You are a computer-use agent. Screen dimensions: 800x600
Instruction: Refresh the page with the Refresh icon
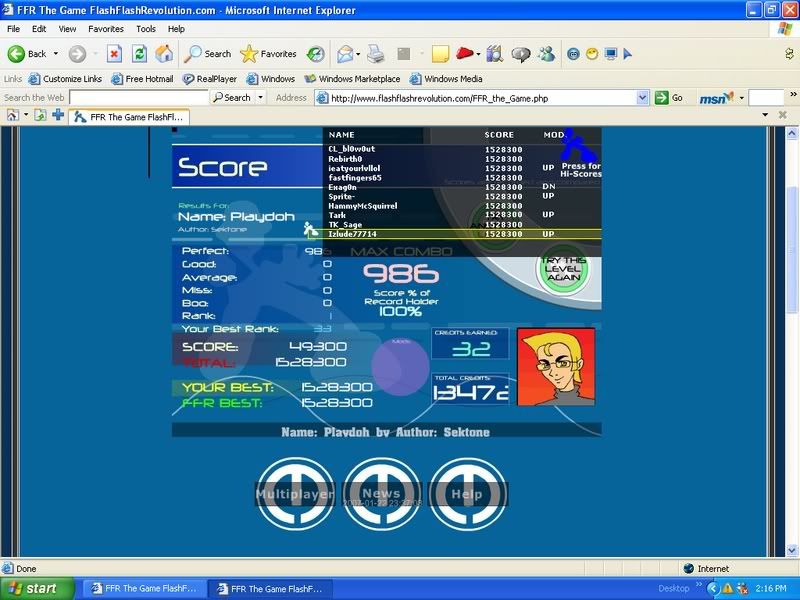click(x=140, y=54)
